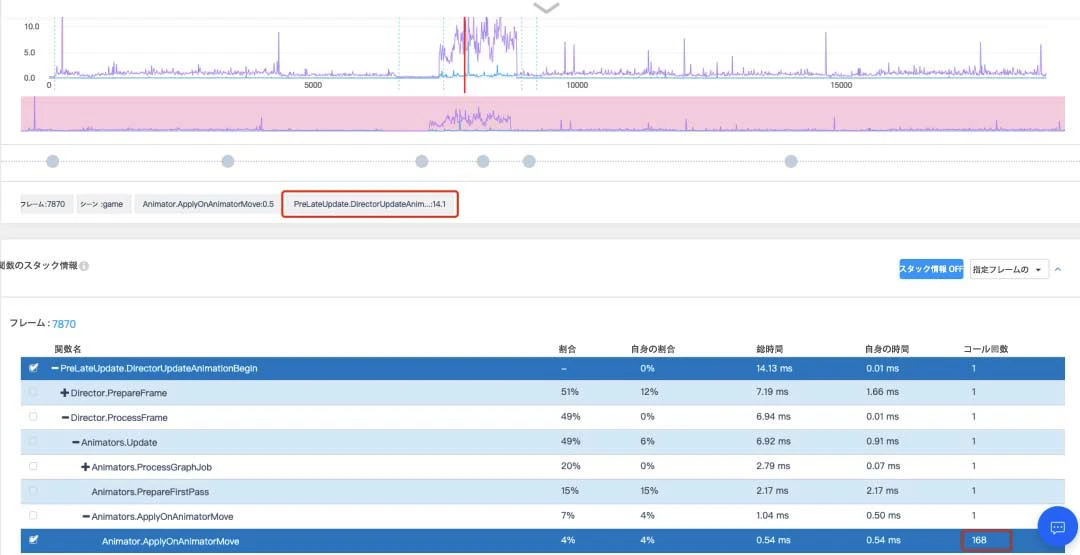
Task: Click 7.19 ms total time cell
Action: (x=771, y=392)
